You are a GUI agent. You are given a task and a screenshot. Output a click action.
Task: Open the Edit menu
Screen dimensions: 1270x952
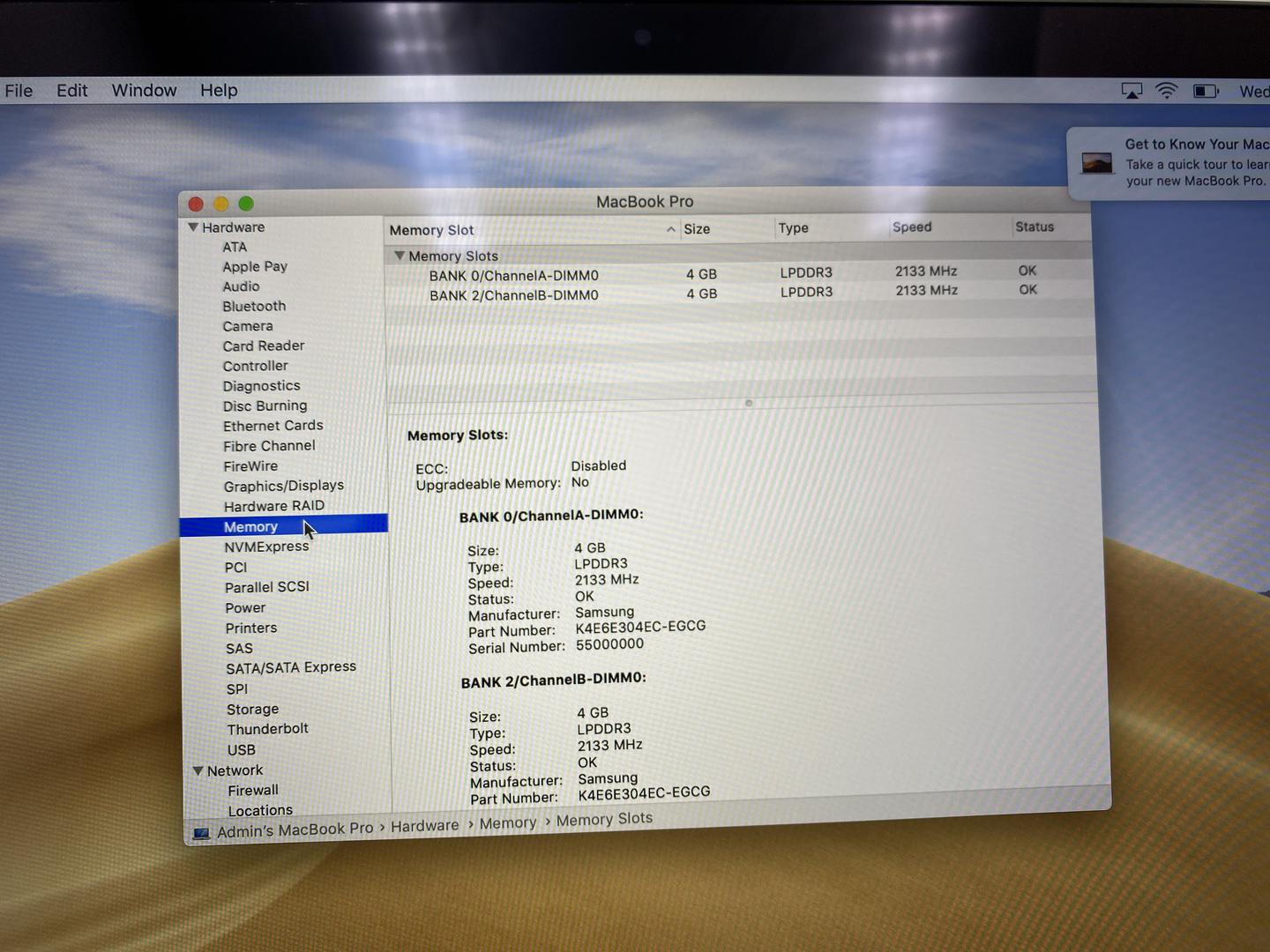click(71, 91)
